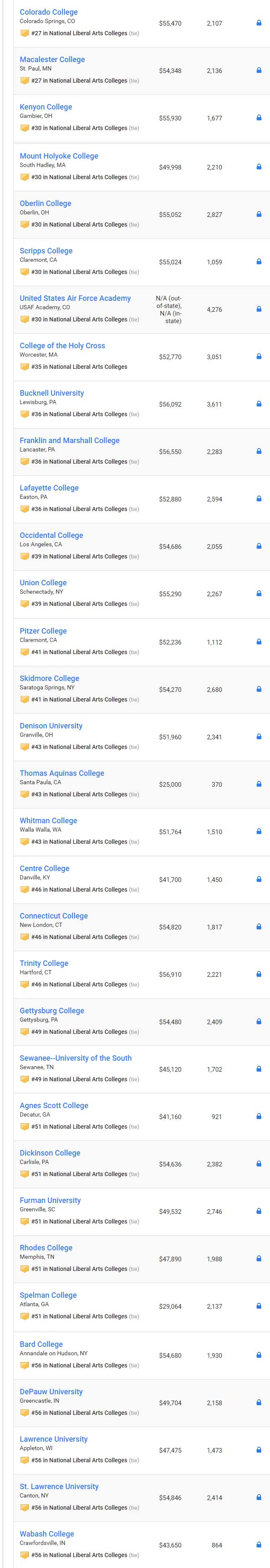The height and width of the screenshot is (1568, 270).
Task: Click the lock icon in Thomas Aquinas College row
Action: click(x=259, y=784)
